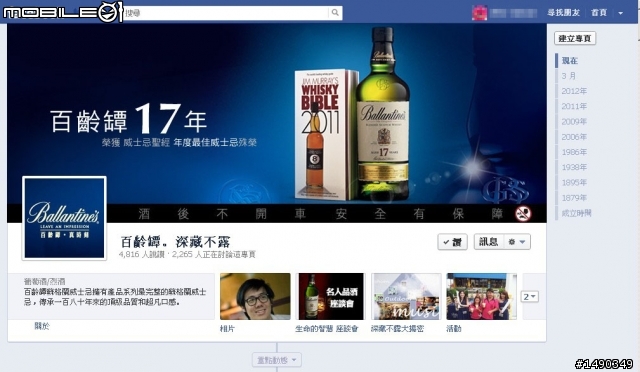This screenshot has width=640, height=372.
Task: Toggle the 讚 like button
Action: coord(452,242)
